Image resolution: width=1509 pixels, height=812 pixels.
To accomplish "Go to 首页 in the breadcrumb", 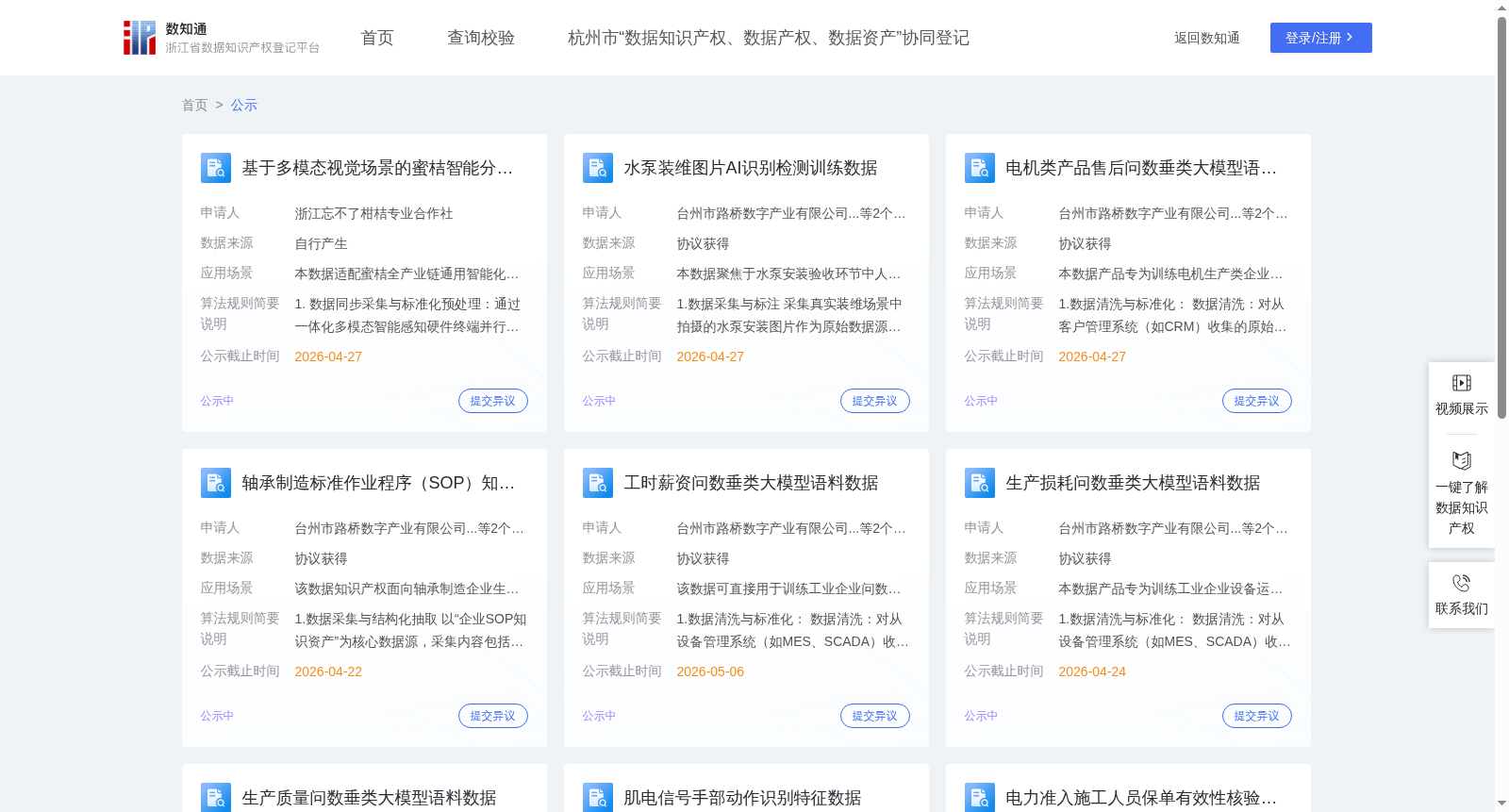I will 194,105.
